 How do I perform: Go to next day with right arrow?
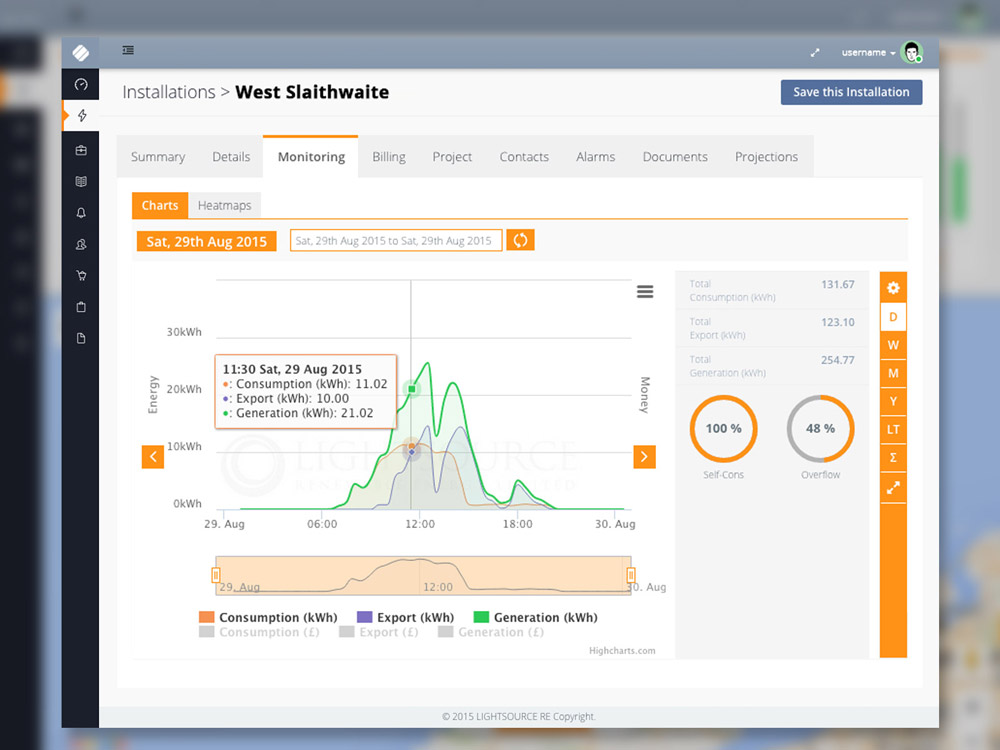click(644, 457)
